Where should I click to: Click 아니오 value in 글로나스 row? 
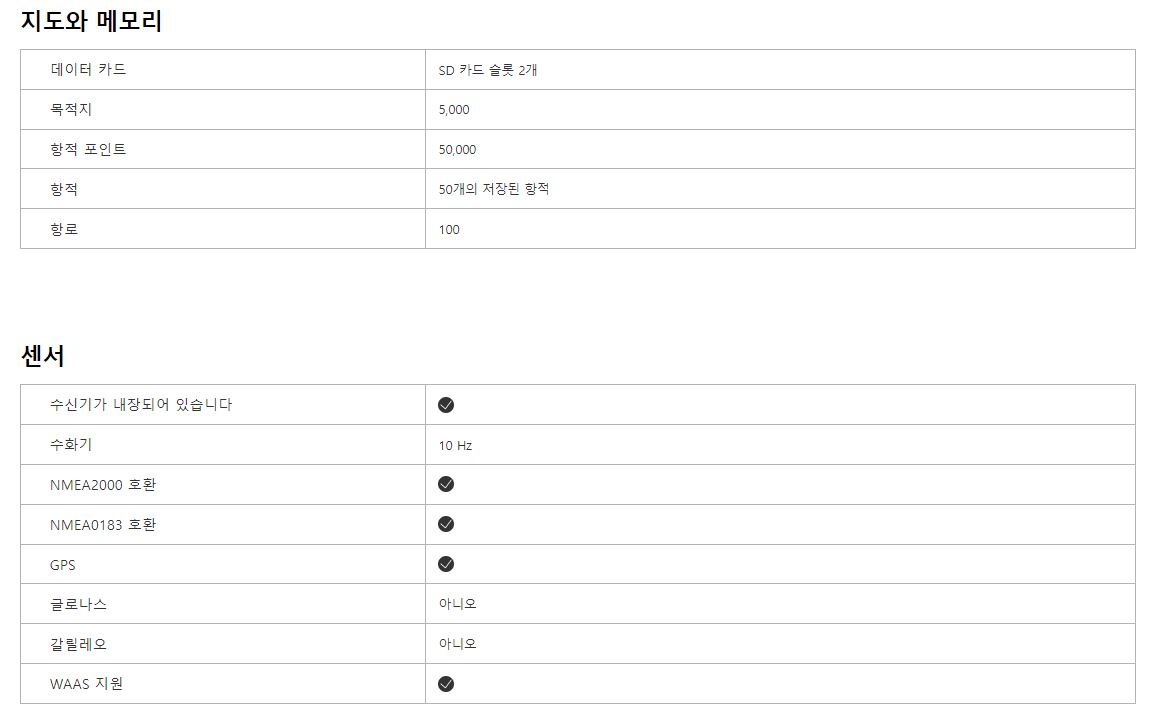pos(457,604)
